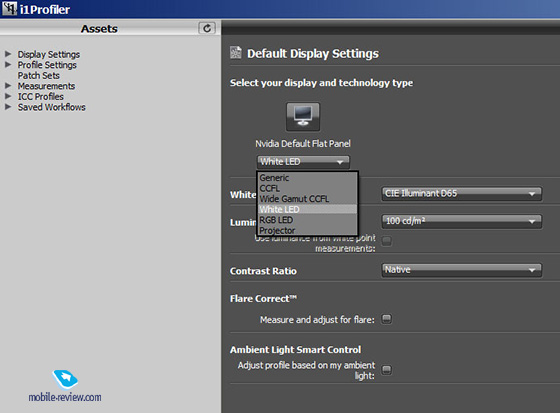Enable Adjust profile based on ambient light checkbox
The image size is (560, 413).
pyautogui.click(x=386, y=370)
